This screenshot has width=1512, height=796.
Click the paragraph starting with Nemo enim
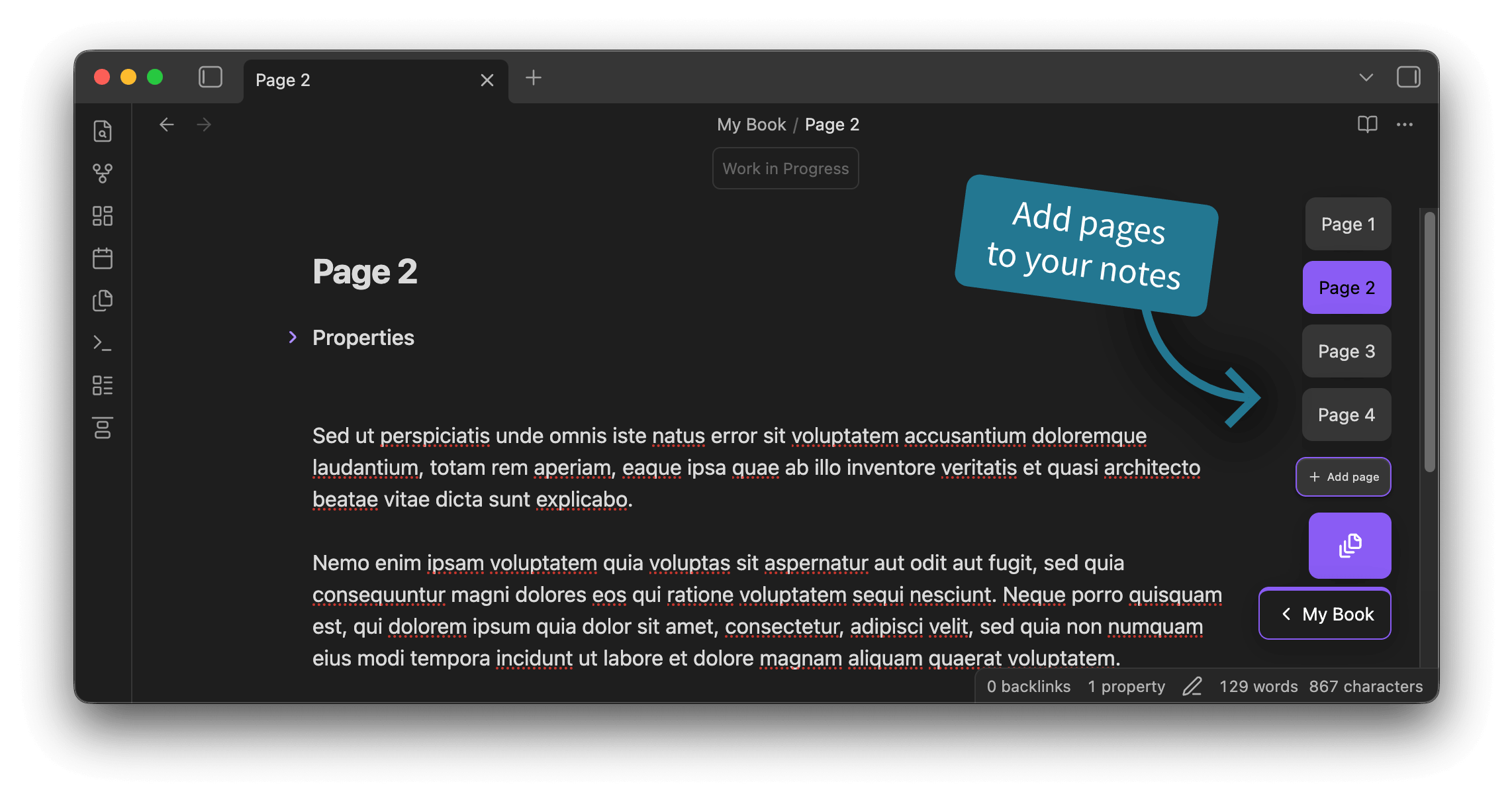click(x=767, y=611)
